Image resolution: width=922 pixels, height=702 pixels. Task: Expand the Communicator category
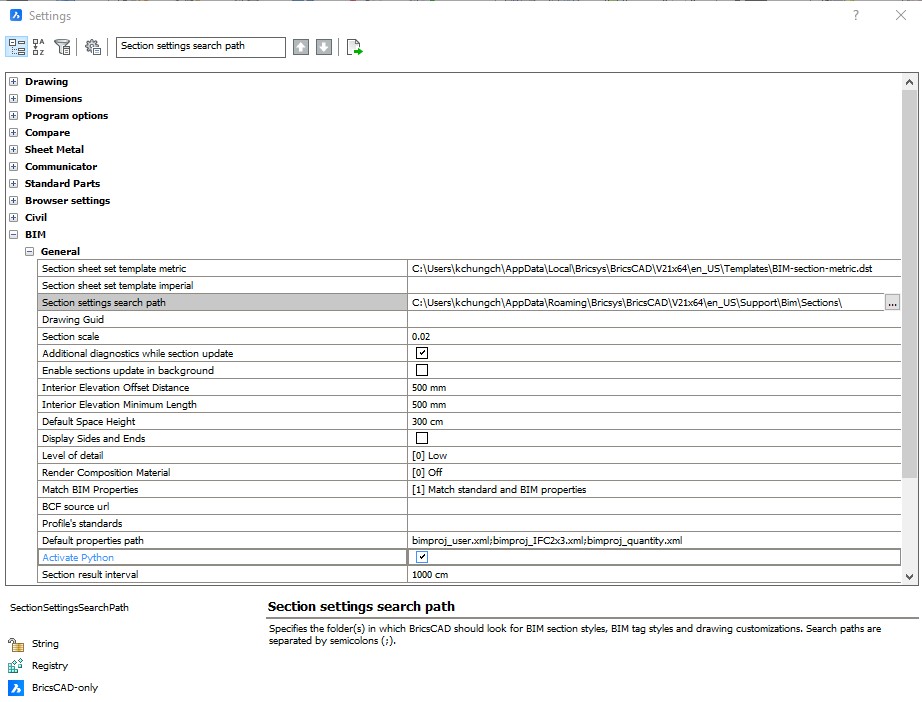point(14,167)
